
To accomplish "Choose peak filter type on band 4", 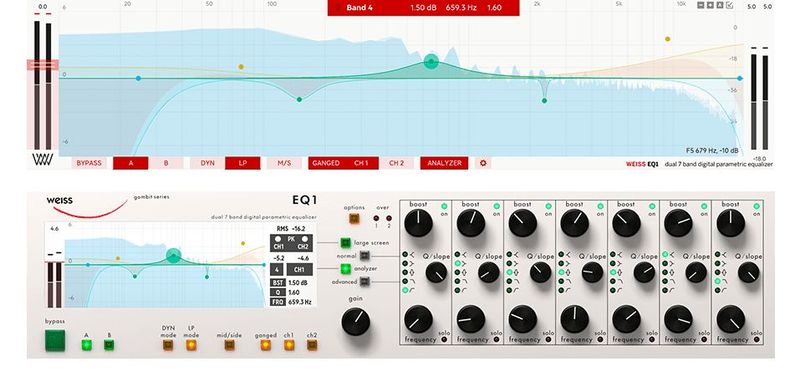I will click(x=561, y=273).
